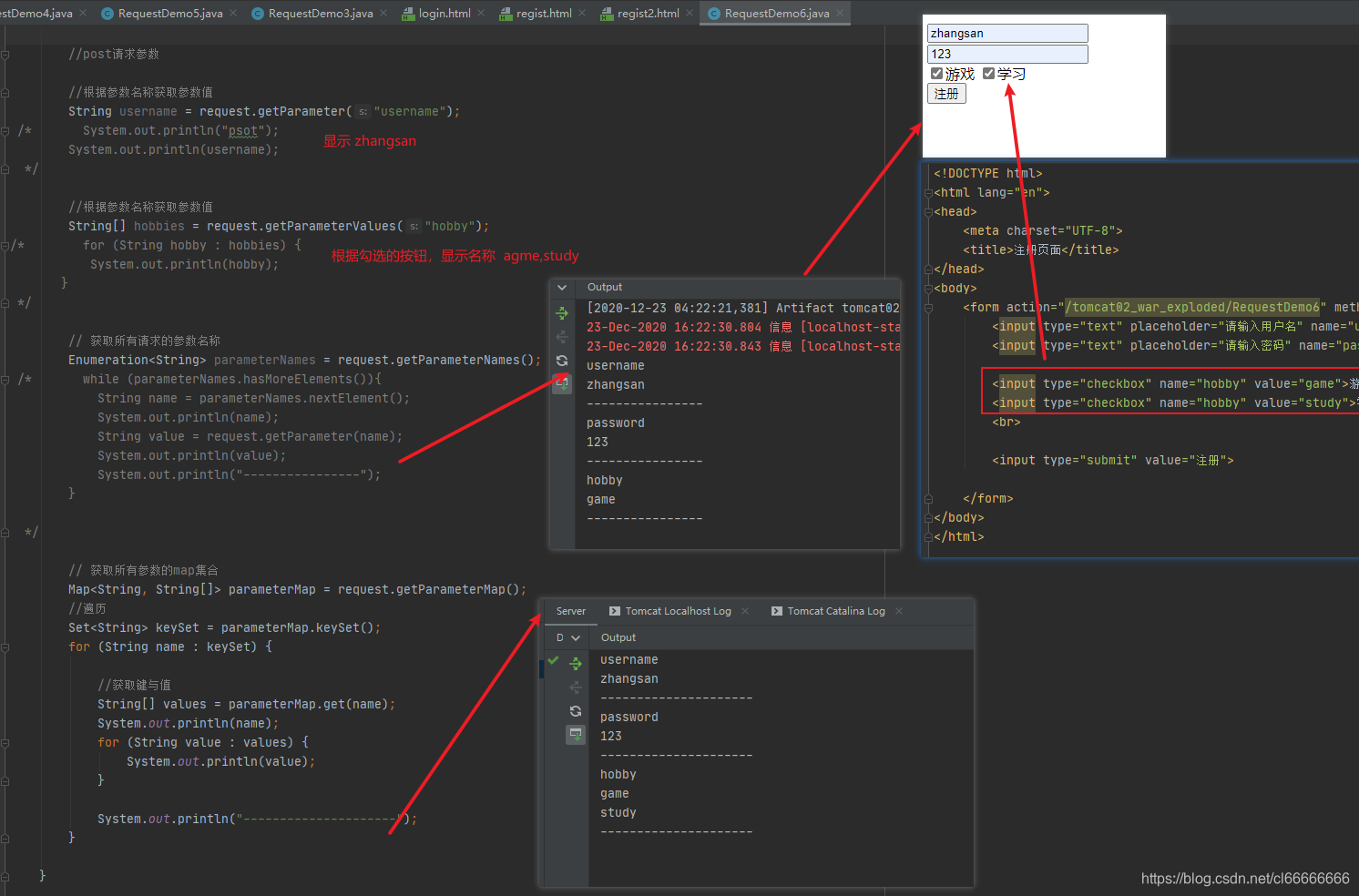The height and width of the screenshot is (896, 1359).
Task: Close the Tomcat Localhost Log tab
Action: (x=745, y=611)
